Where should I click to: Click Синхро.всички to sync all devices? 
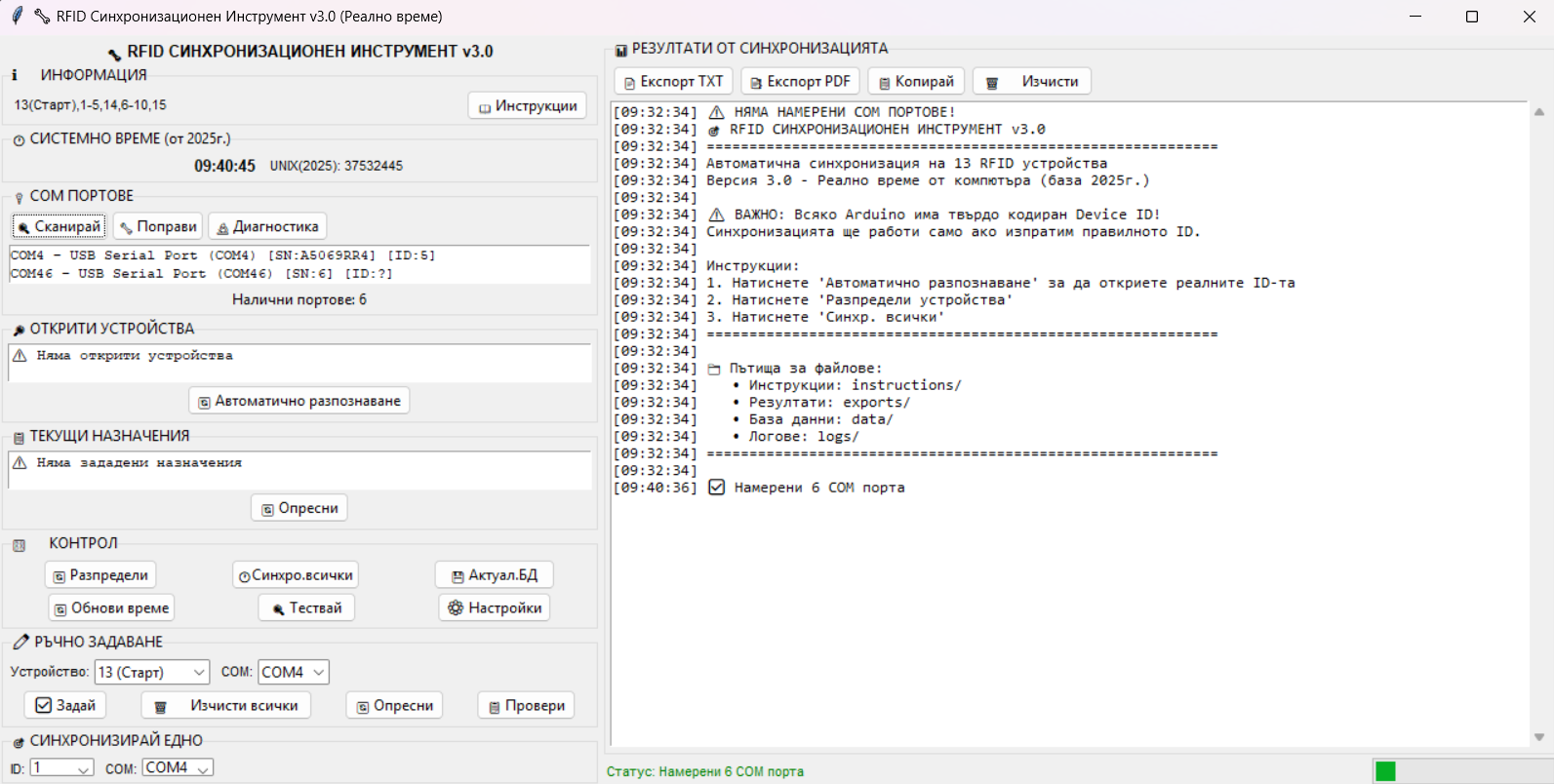(x=296, y=575)
